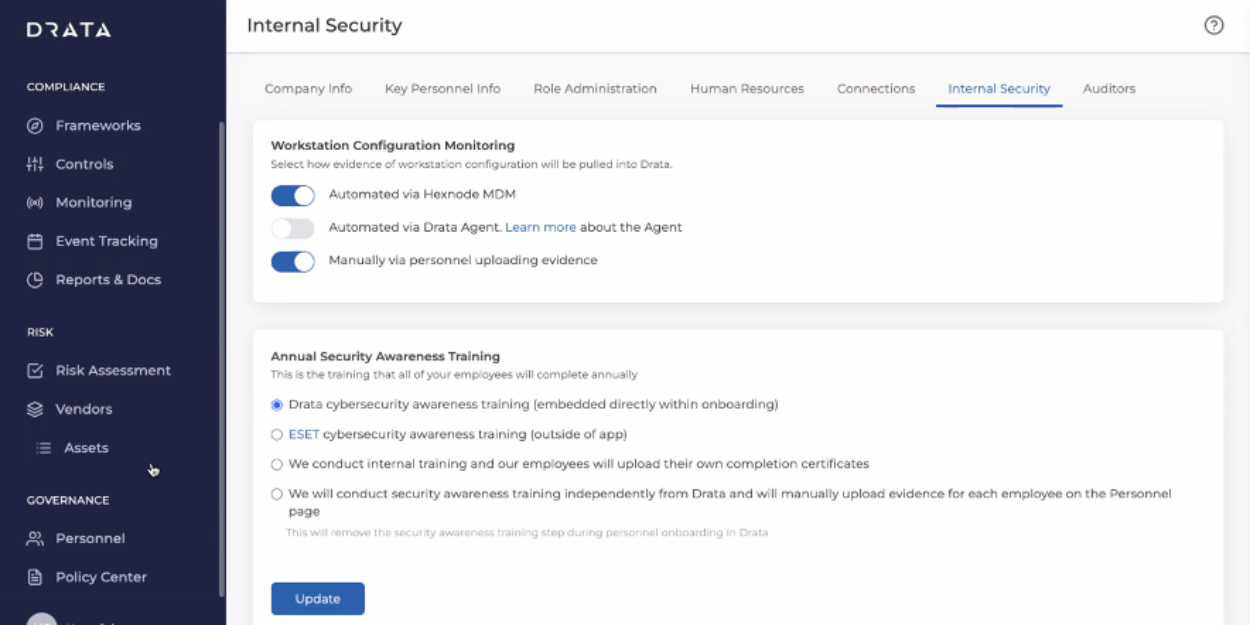Click the Internal Security page title

pos(324,26)
